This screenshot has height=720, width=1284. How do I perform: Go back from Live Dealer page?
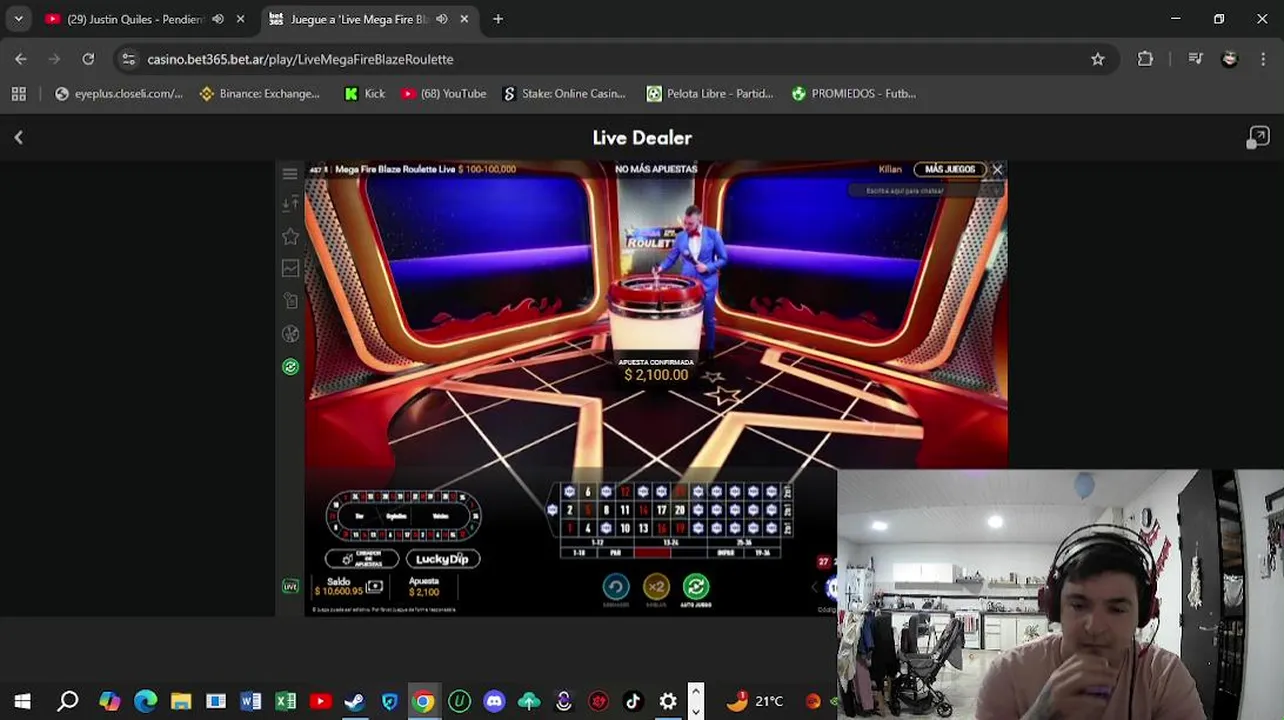point(18,138)
